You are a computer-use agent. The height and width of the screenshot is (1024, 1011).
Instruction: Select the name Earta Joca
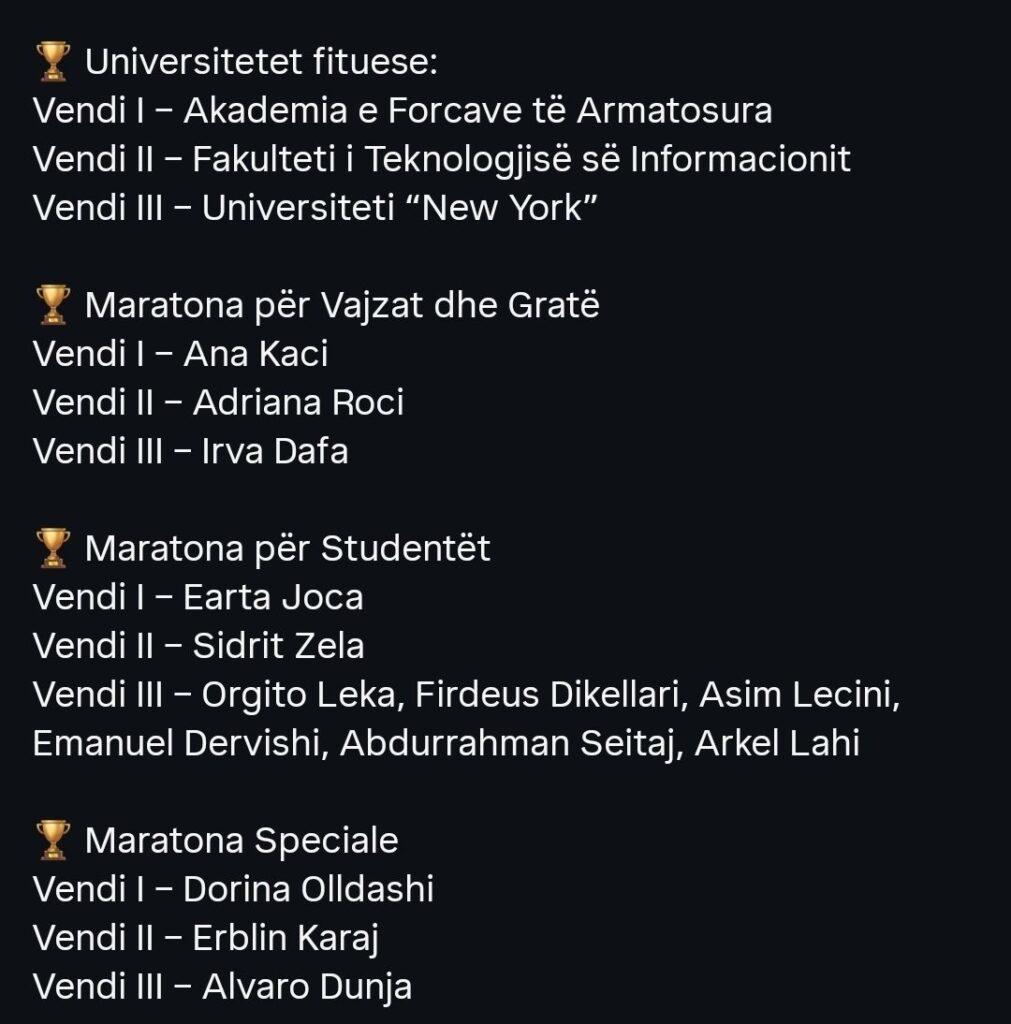[273, 597]
